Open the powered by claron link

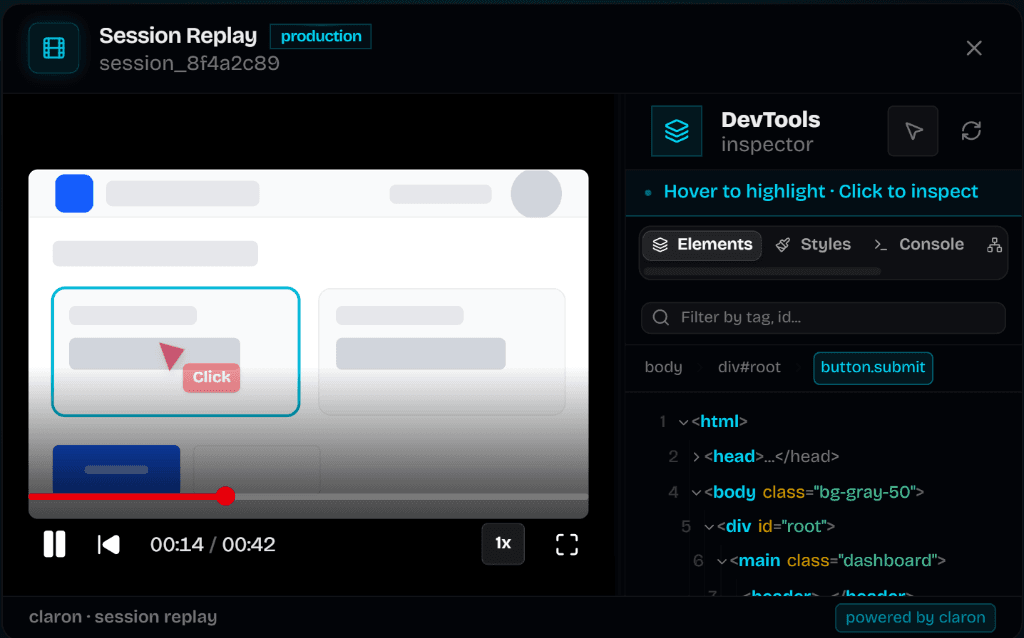(915, 618)
